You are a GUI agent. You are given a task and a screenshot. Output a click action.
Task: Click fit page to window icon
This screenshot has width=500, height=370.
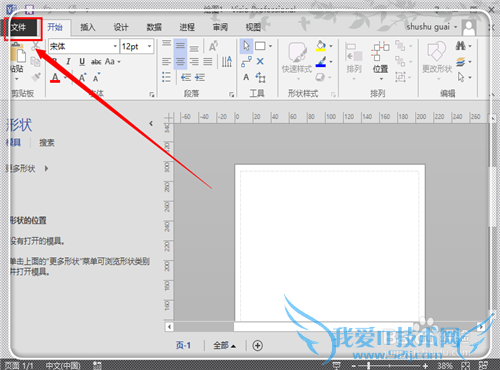coord(466,366)
